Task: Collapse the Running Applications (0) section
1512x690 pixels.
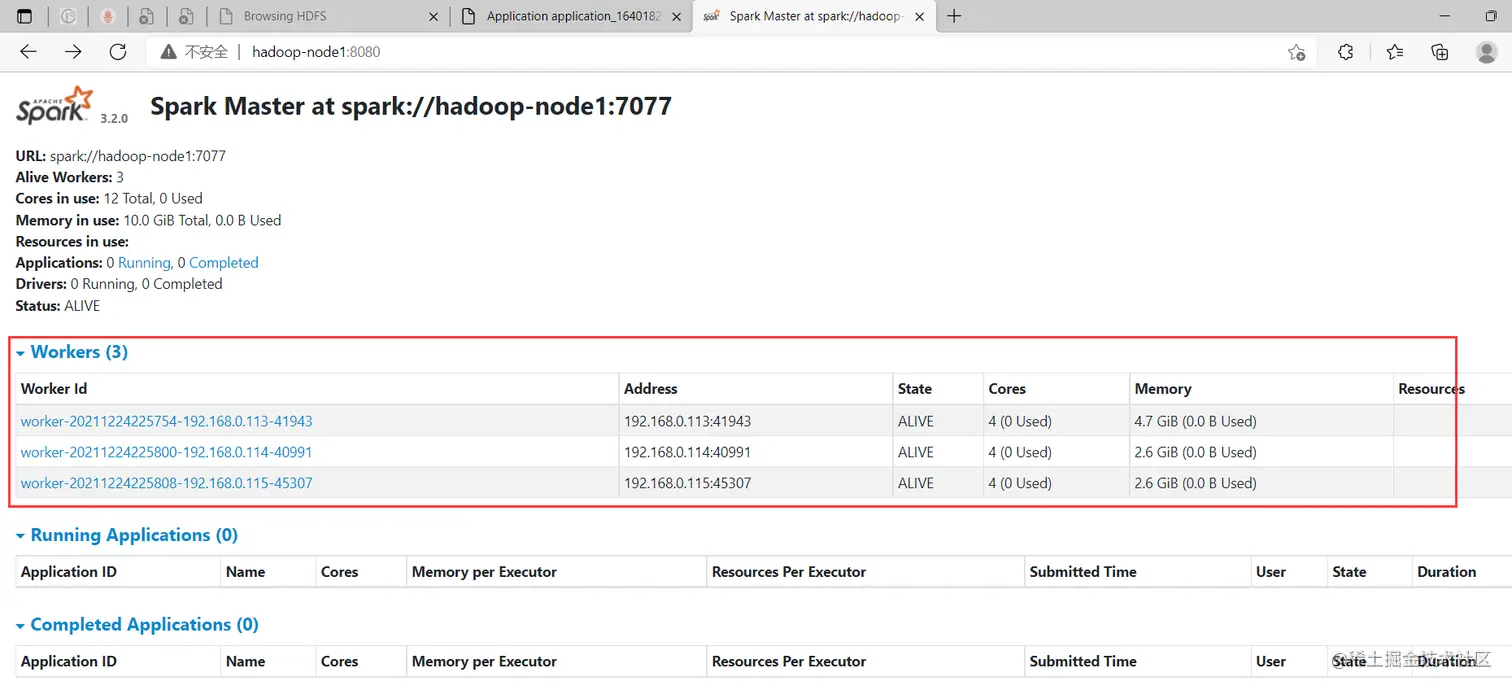Action: (x=127, y=535)
